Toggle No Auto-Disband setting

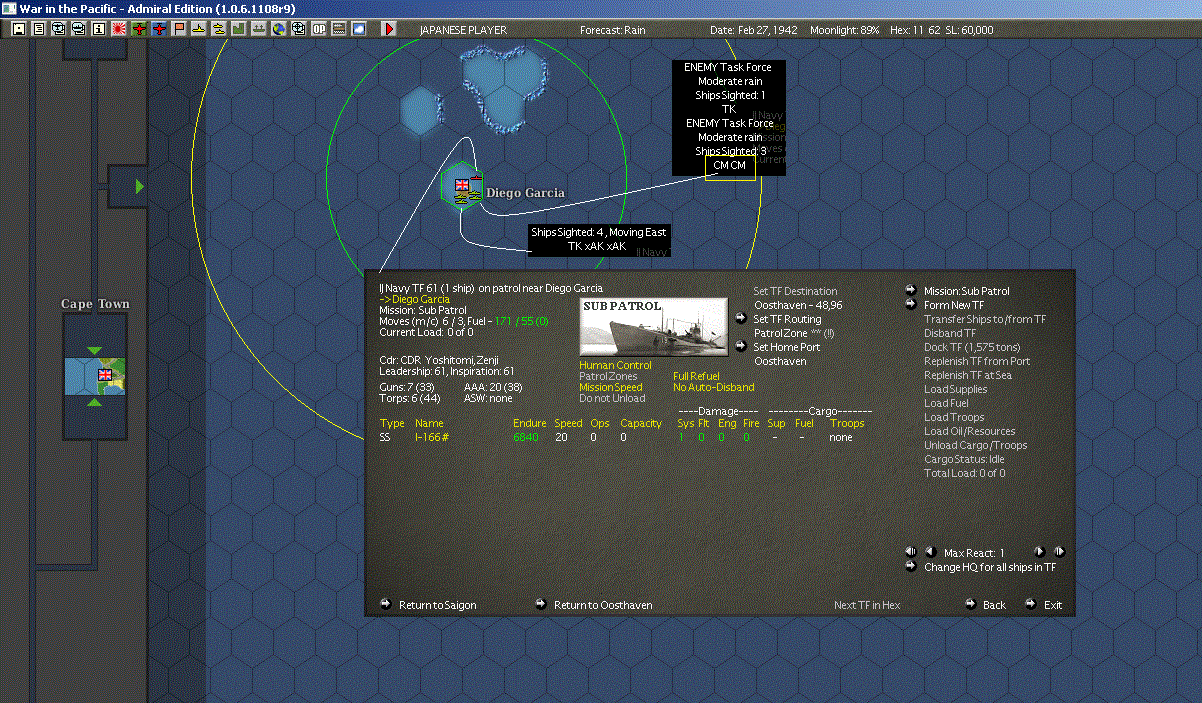tap(713, 387)
